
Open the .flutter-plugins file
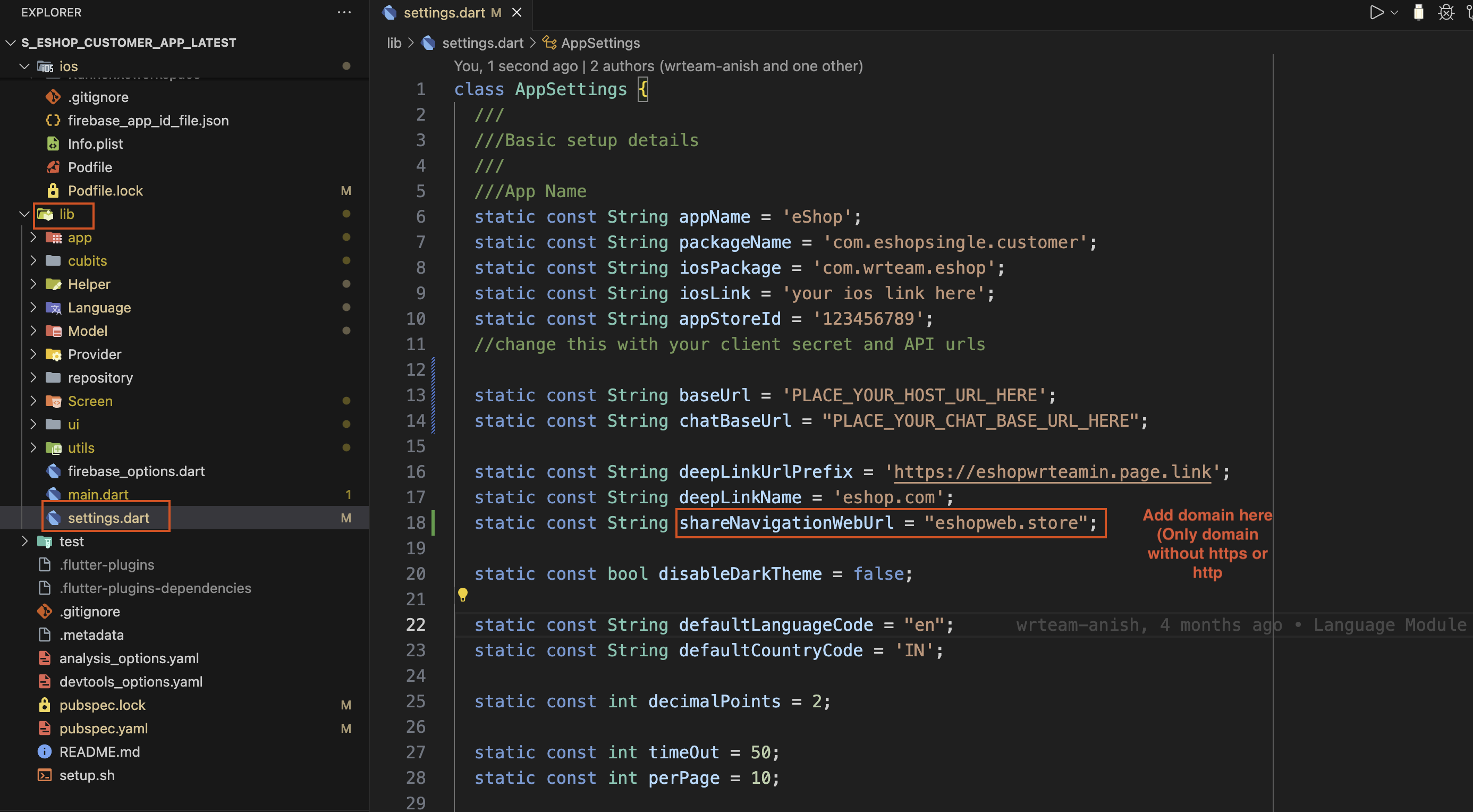pyautogui.click(x=107, y=565)
